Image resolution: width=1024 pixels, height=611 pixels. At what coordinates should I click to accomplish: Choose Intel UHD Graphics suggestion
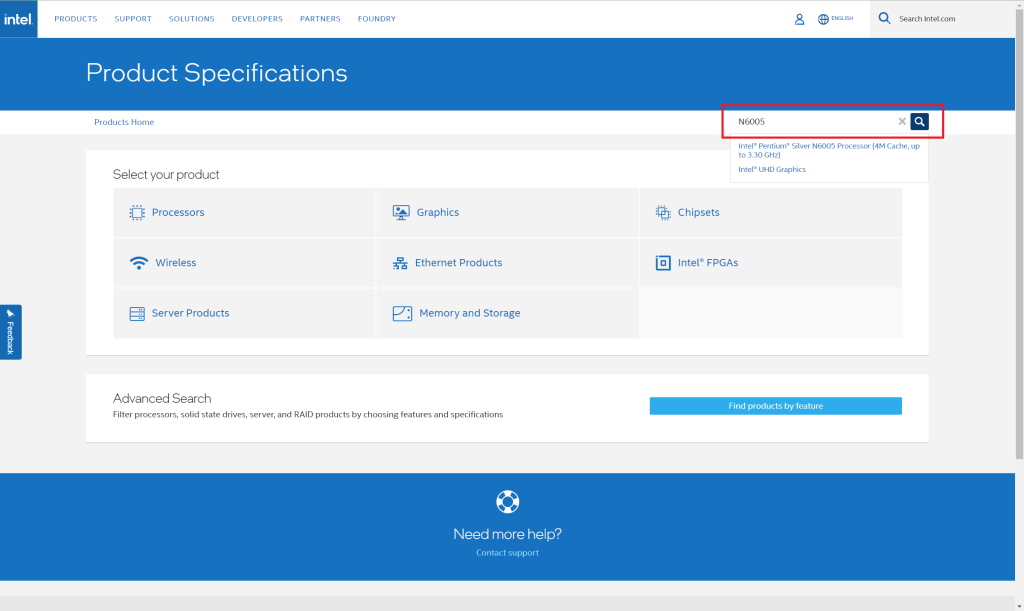[x=772, y=170]
